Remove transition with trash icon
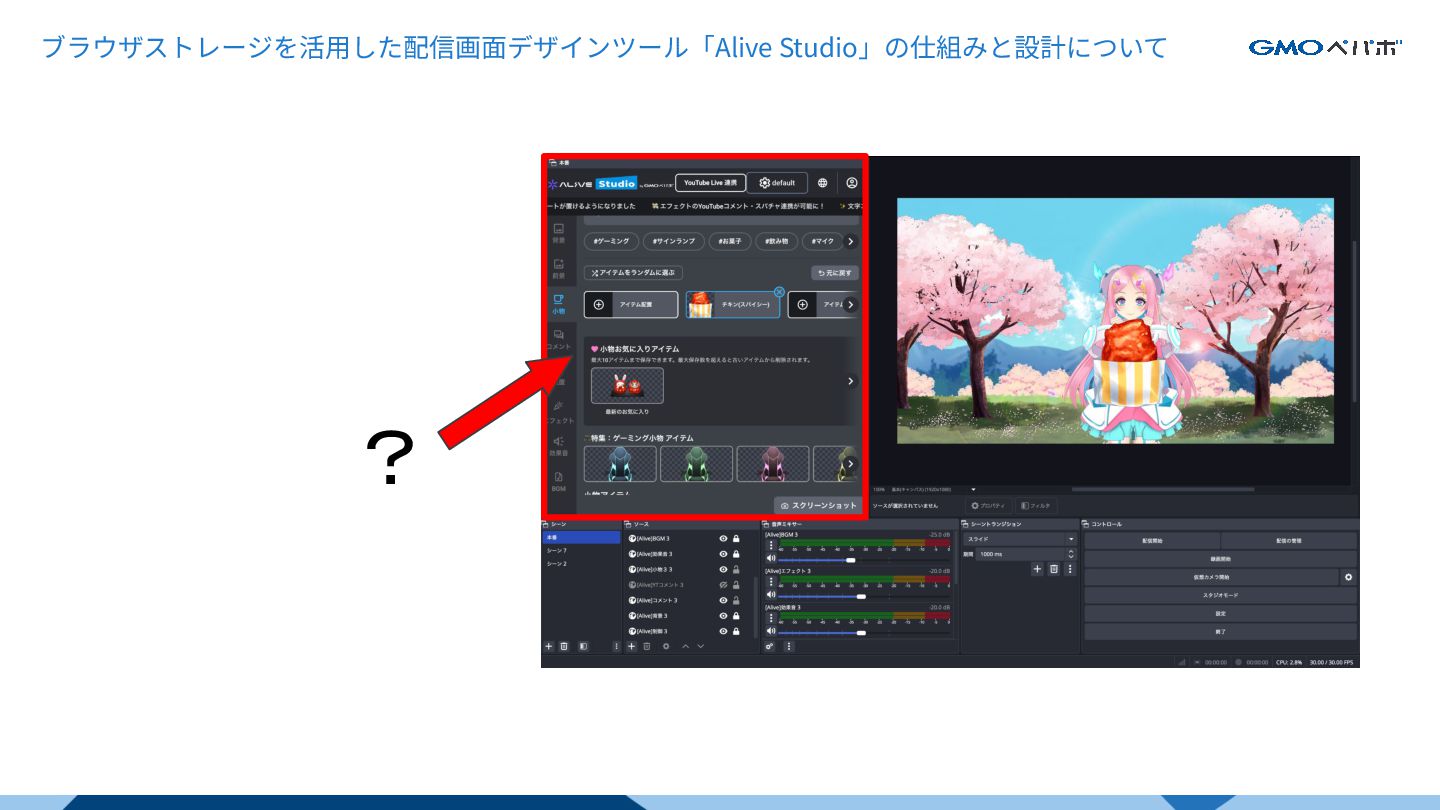 coord(1053,569)
